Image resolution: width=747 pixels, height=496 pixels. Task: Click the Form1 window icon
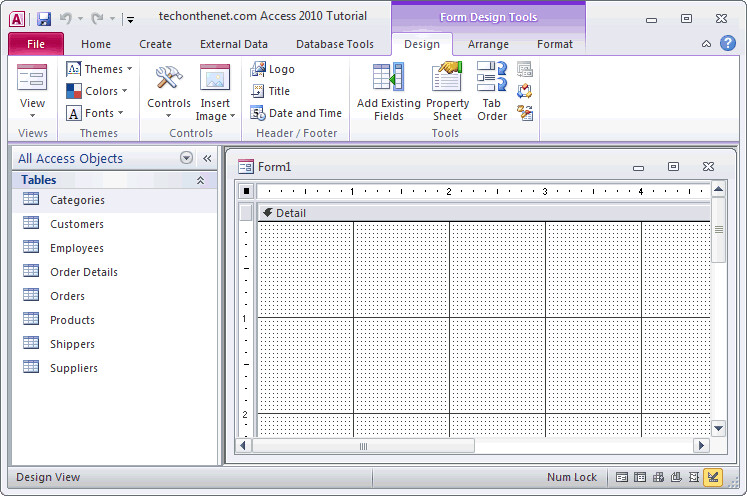[245, 167]
